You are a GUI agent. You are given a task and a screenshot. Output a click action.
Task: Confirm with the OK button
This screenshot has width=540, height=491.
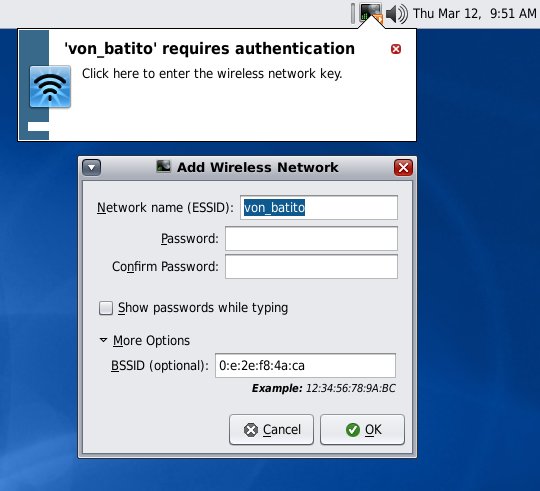click(x=362, y=430)
